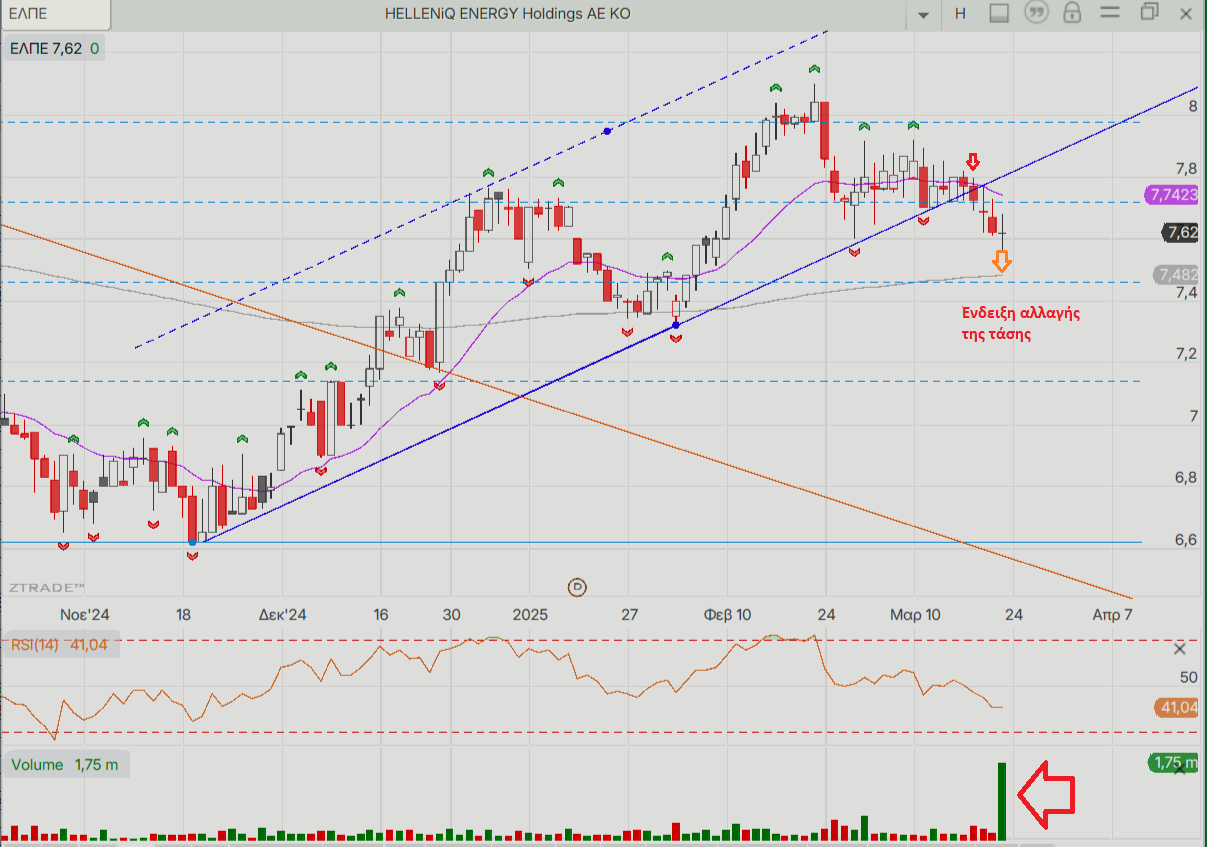Click the Δεκ'24 date label
The image size is (1207, 847).
(x=283, y=614)
